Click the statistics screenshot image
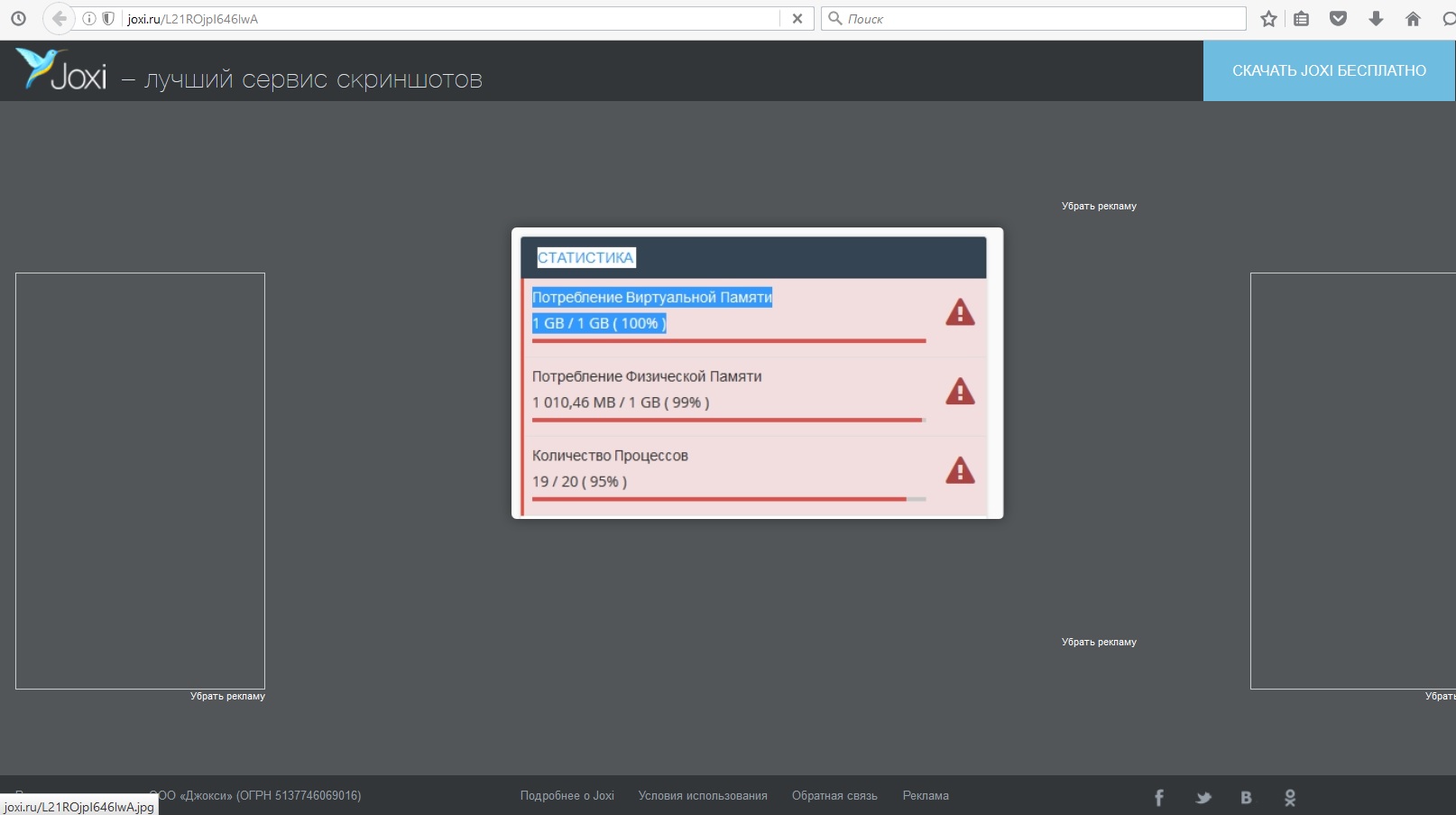1456x815 pixels. point(757,373)
